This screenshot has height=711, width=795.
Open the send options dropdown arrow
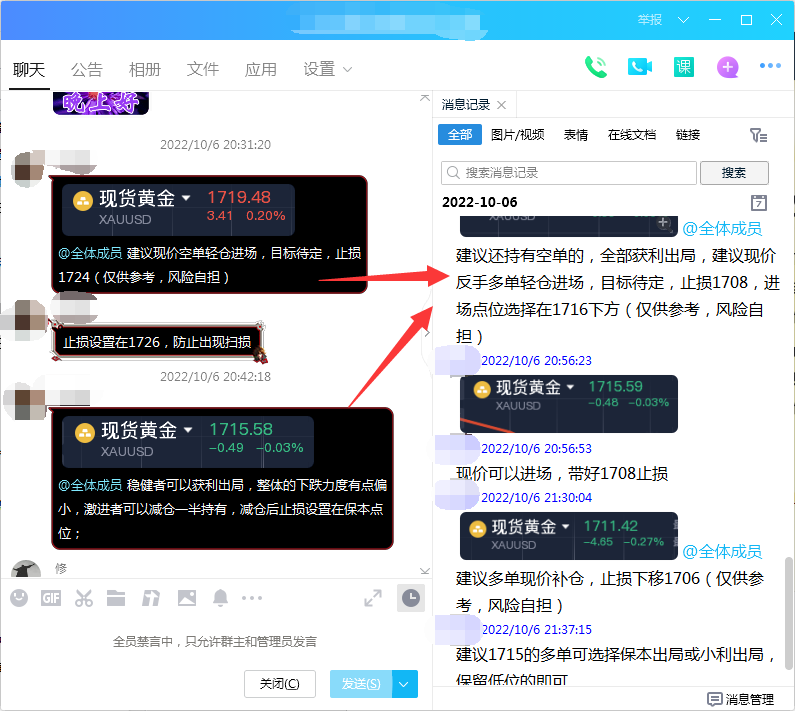coord(404,684)
